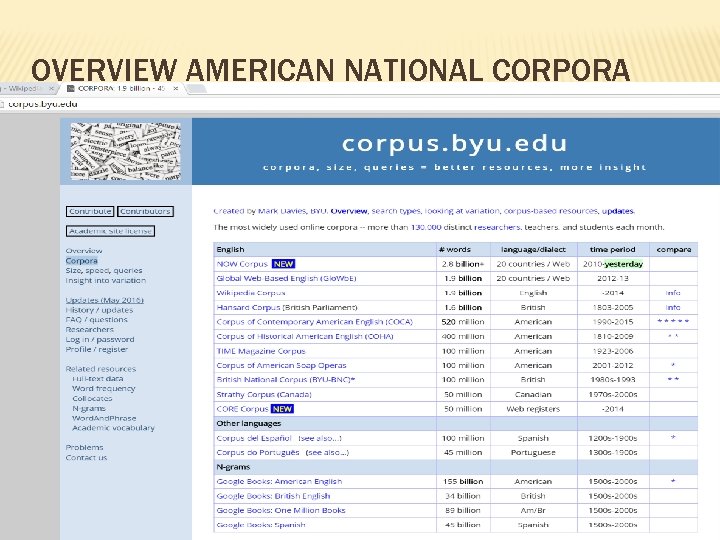Select Corpora in the sidebar

(82, 261)
